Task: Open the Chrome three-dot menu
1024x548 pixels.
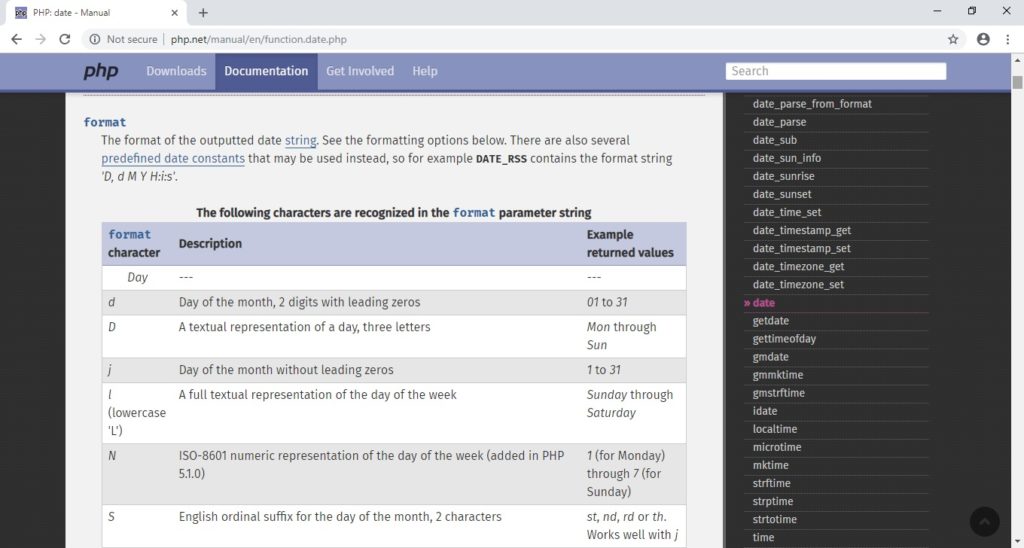Action: 1008,39
